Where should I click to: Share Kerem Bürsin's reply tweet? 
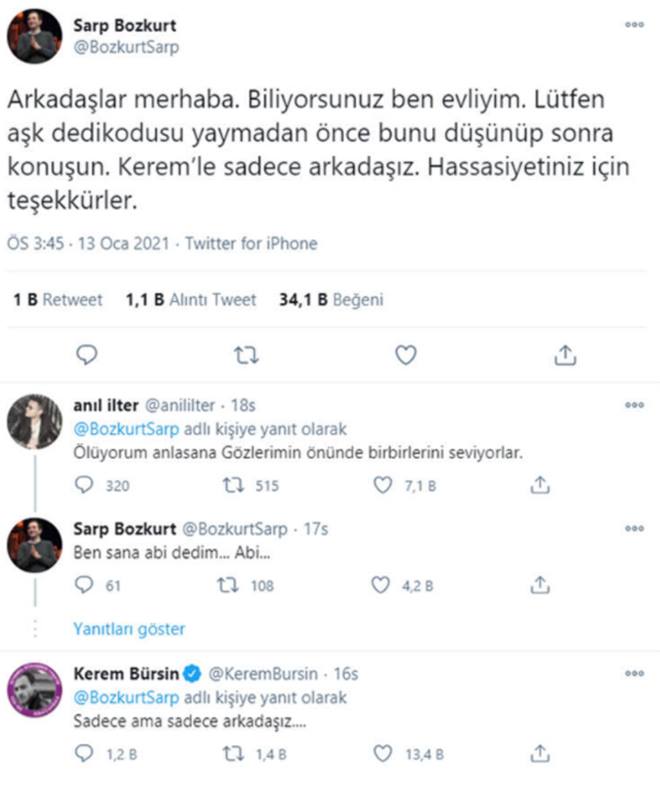(540, 753)
